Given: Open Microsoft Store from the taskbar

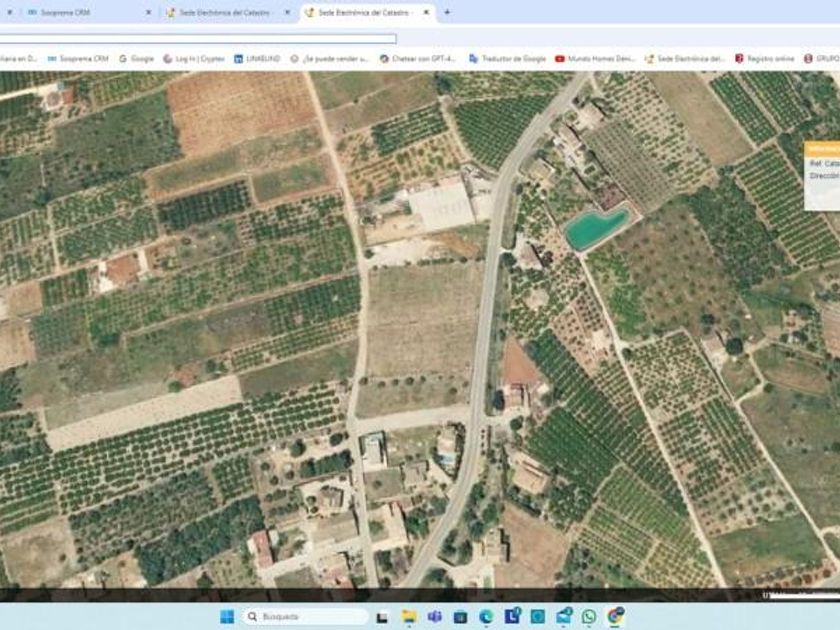Looking at the screenshot, I should (x=460, y=616).
